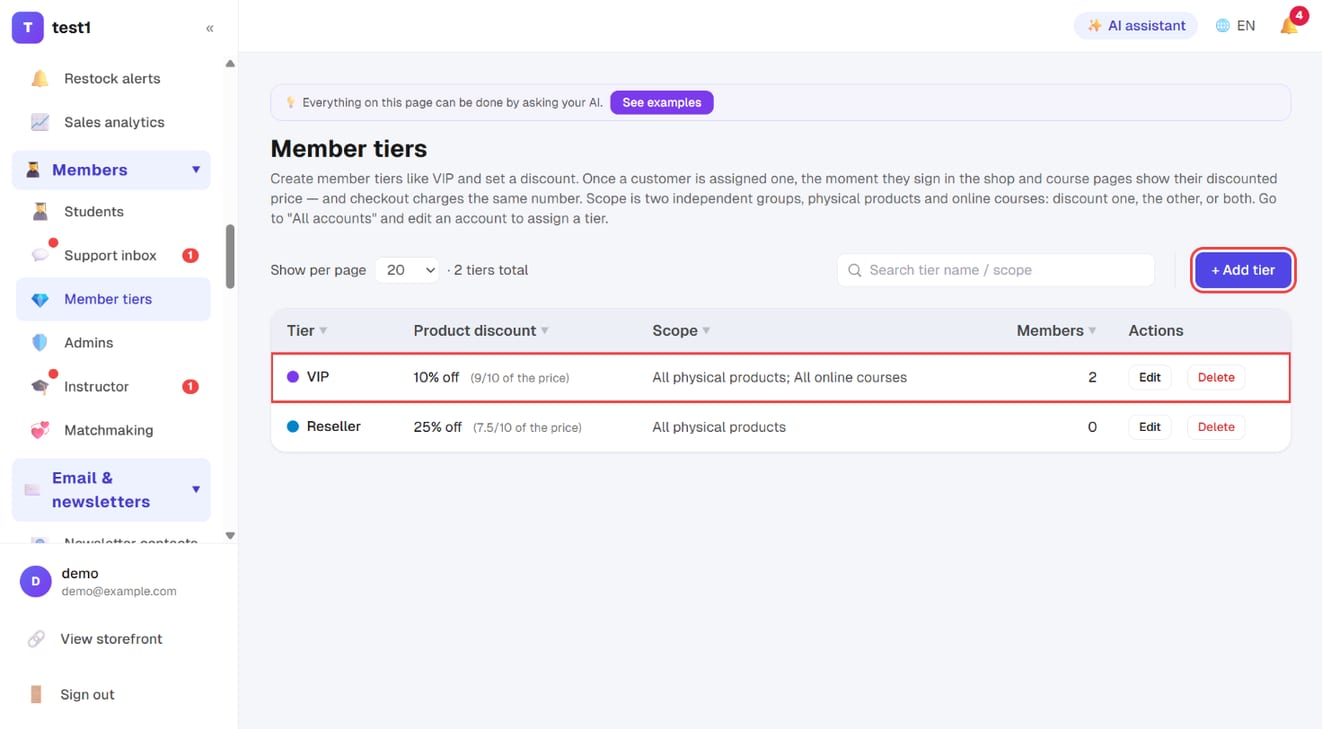Screen dimensions: 1322x729
Task: Collapse the sidebar with double chevron
Action: pyautogui.click(x=210, y=28)
